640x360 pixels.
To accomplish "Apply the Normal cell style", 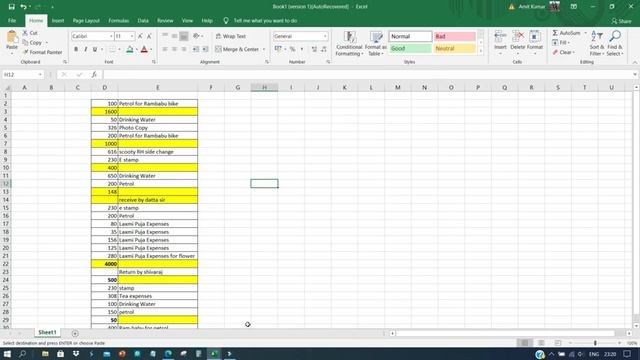I will click(410, 36).
